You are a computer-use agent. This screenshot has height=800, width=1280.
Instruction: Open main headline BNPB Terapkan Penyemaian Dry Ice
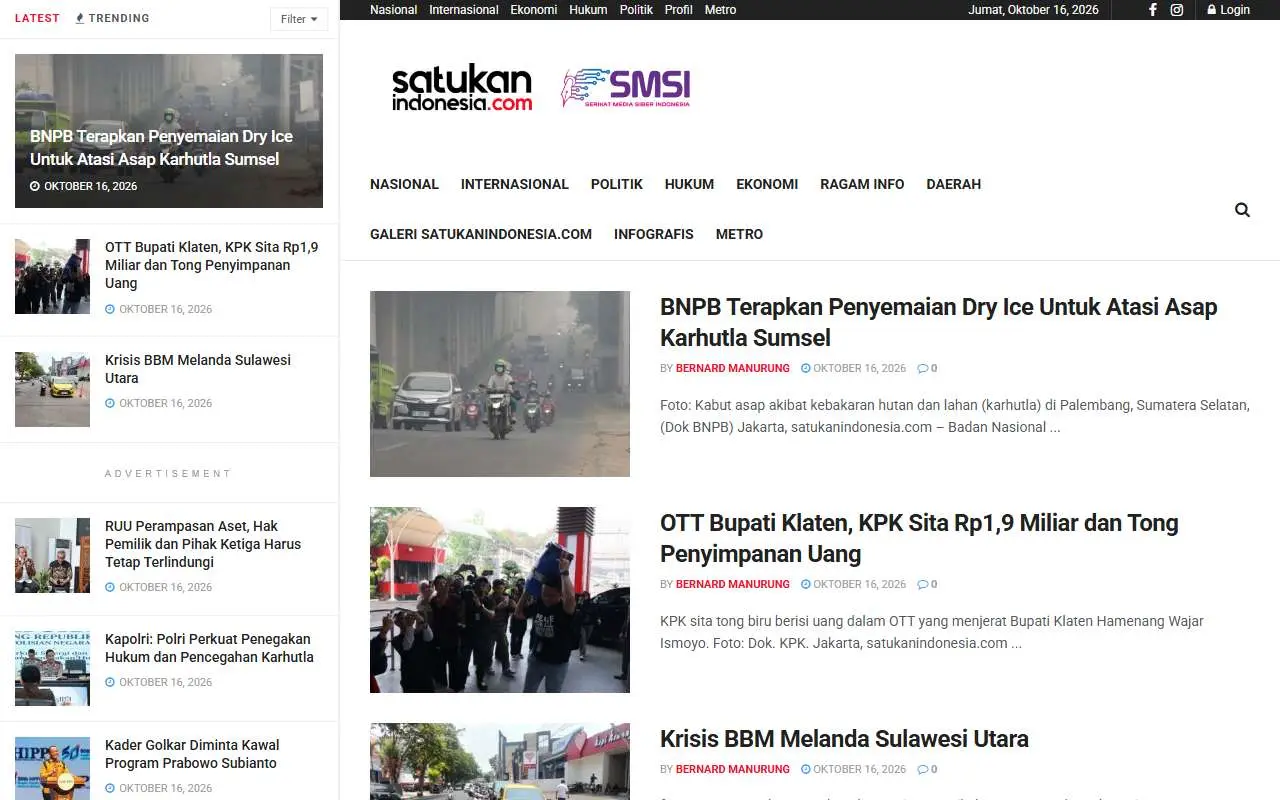click(938, 322)
